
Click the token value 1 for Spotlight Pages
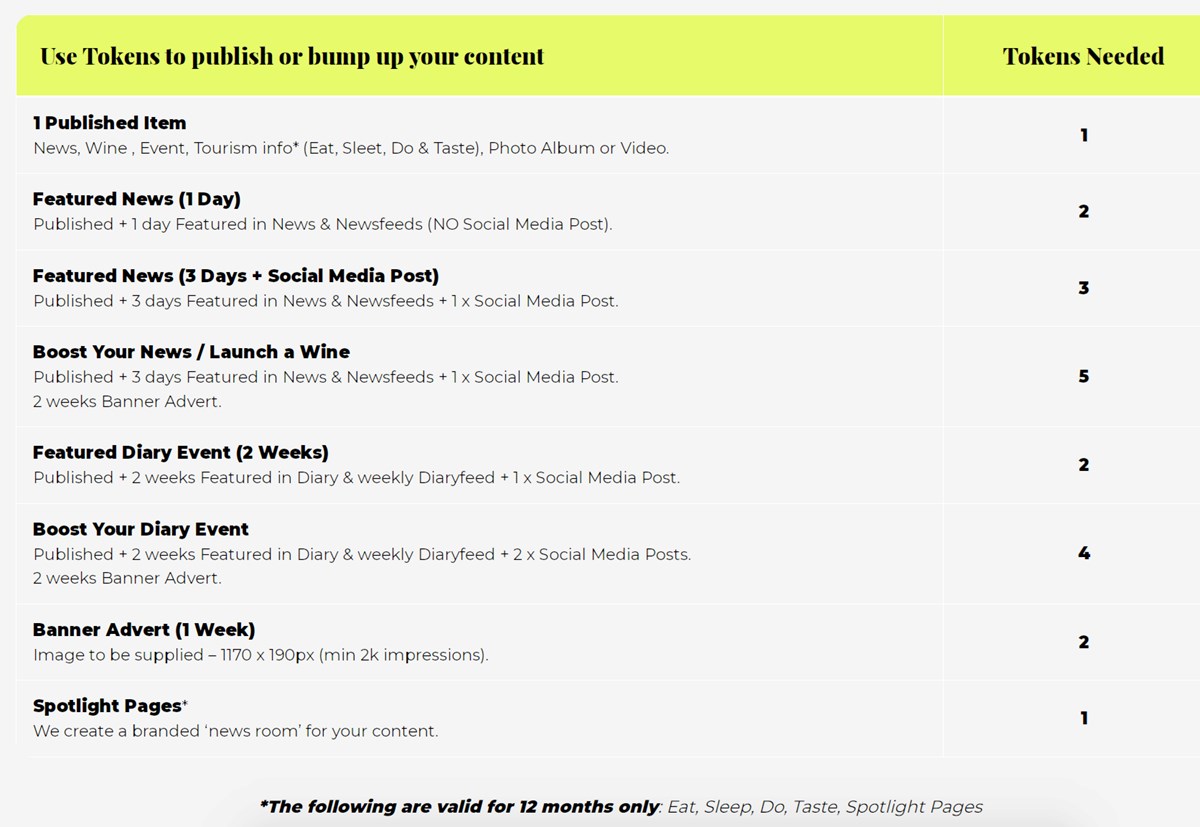click(x=1083, y=718)
